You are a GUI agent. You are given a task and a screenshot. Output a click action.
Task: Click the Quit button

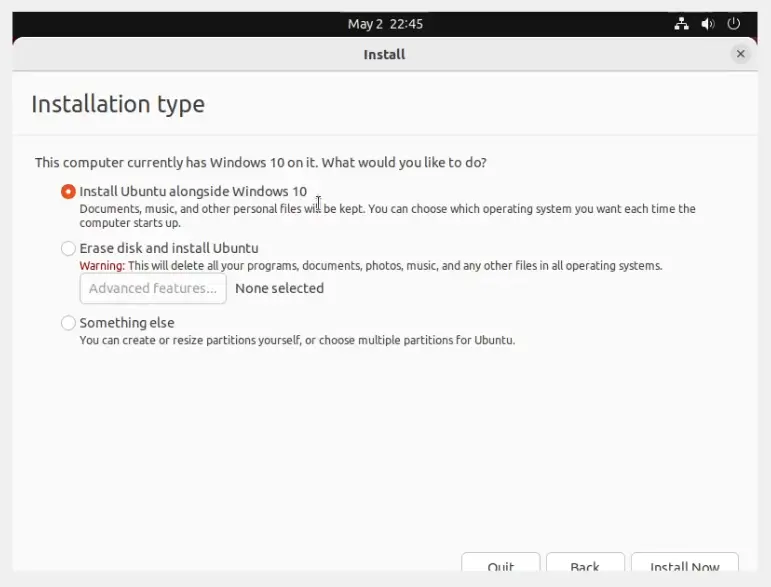(x=501, y=563)
